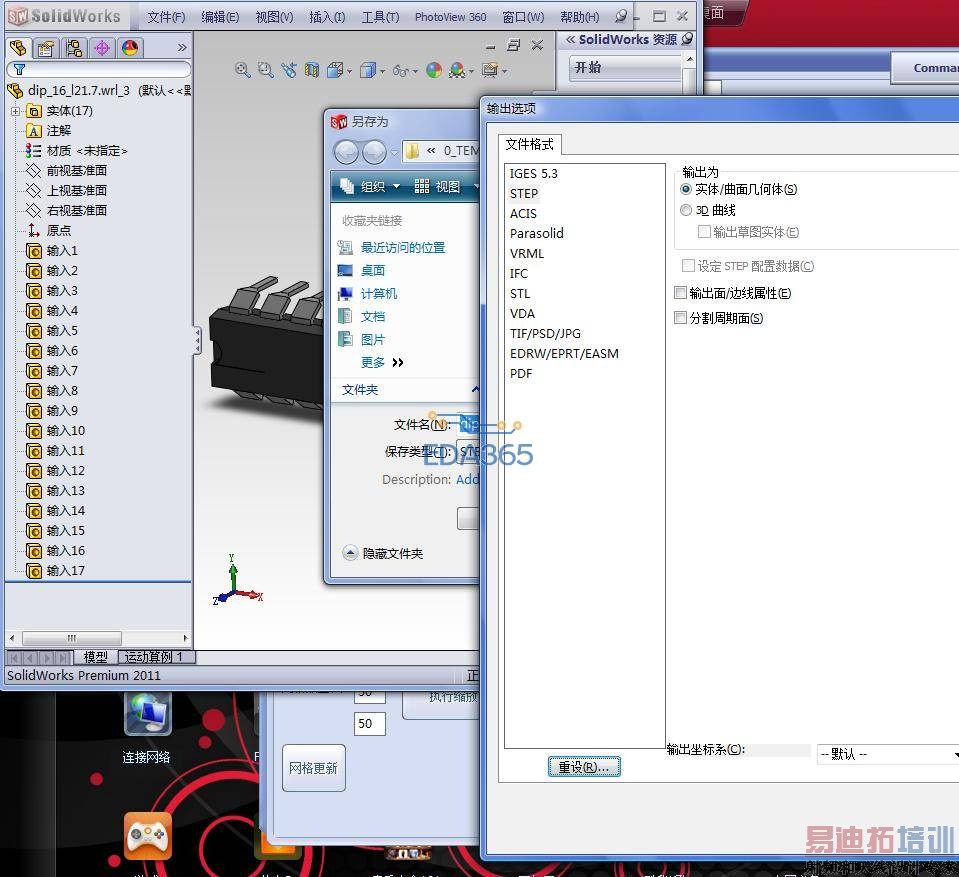Open 视图(V) menu
959x877 pixels.
coord(274,17)
